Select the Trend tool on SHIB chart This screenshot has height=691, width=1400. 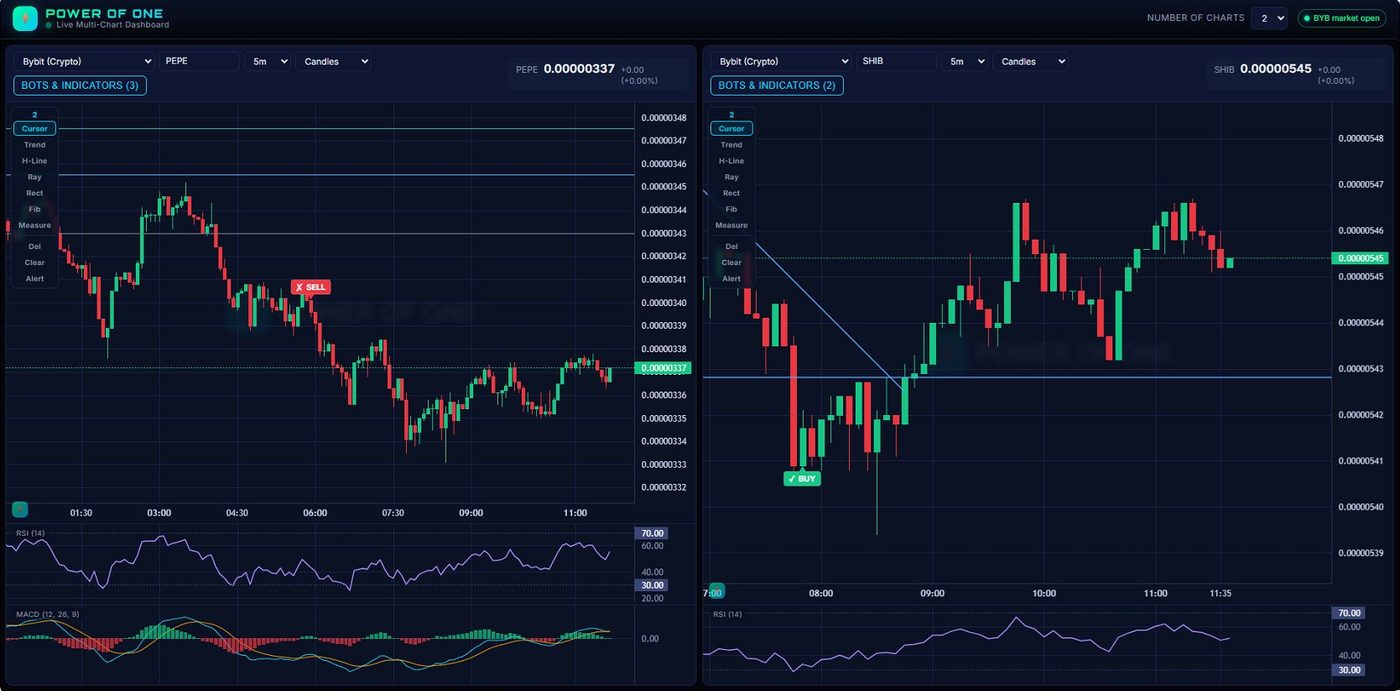tap(732, 145)
